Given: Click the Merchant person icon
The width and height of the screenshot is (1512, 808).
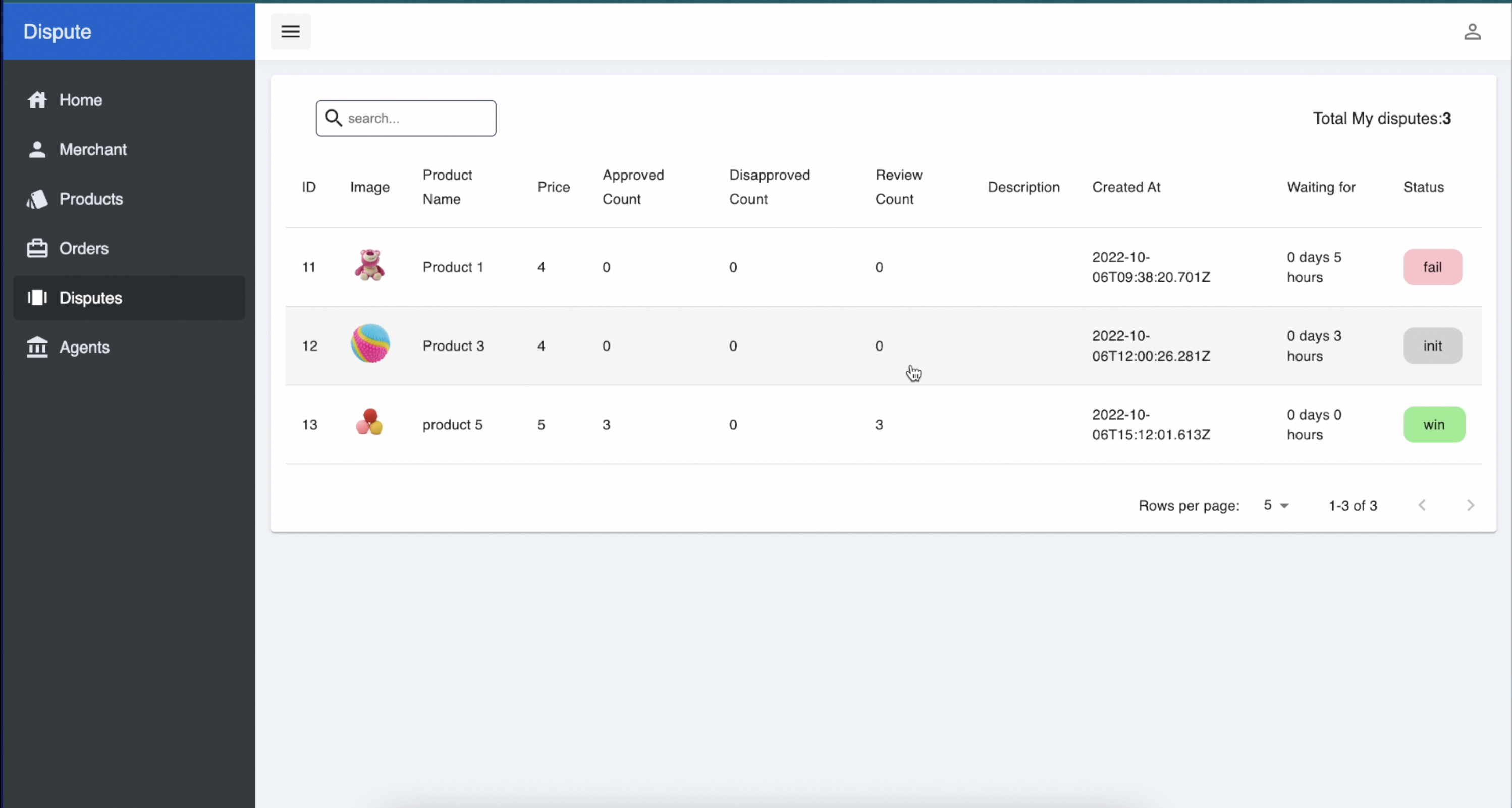Looking at the screenshot, I should point(37,150).
